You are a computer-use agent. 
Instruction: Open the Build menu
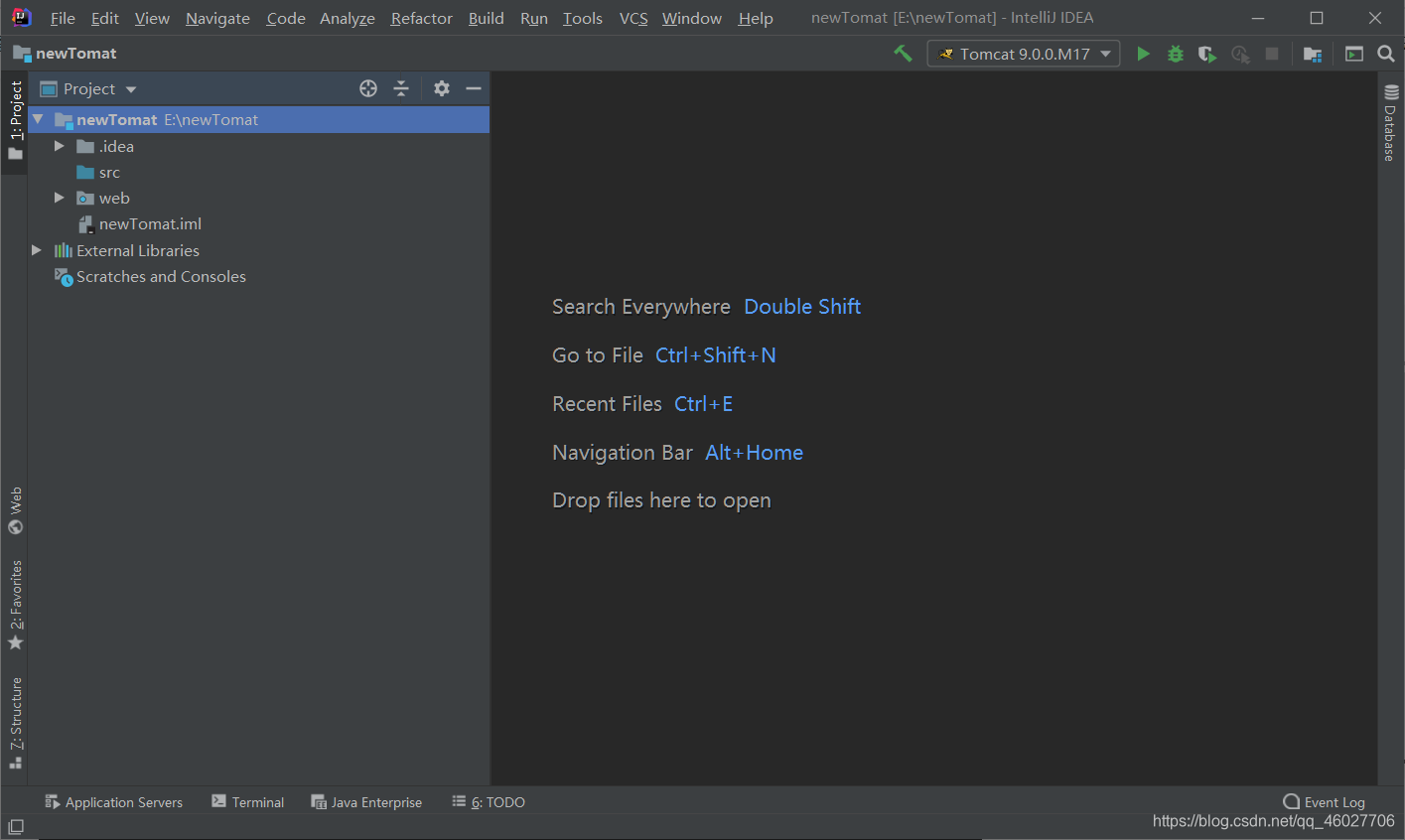(487, 18)
